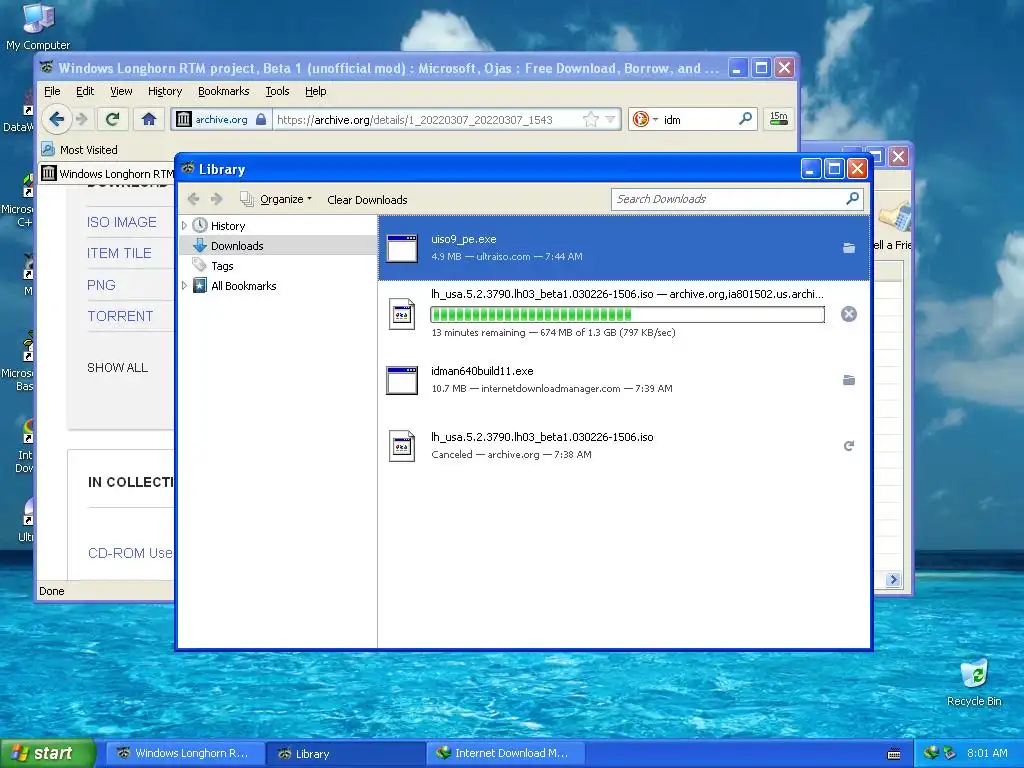Click the History clock icon in sidebar
This screenshot has height=768, width=1024.
point(200,225)
